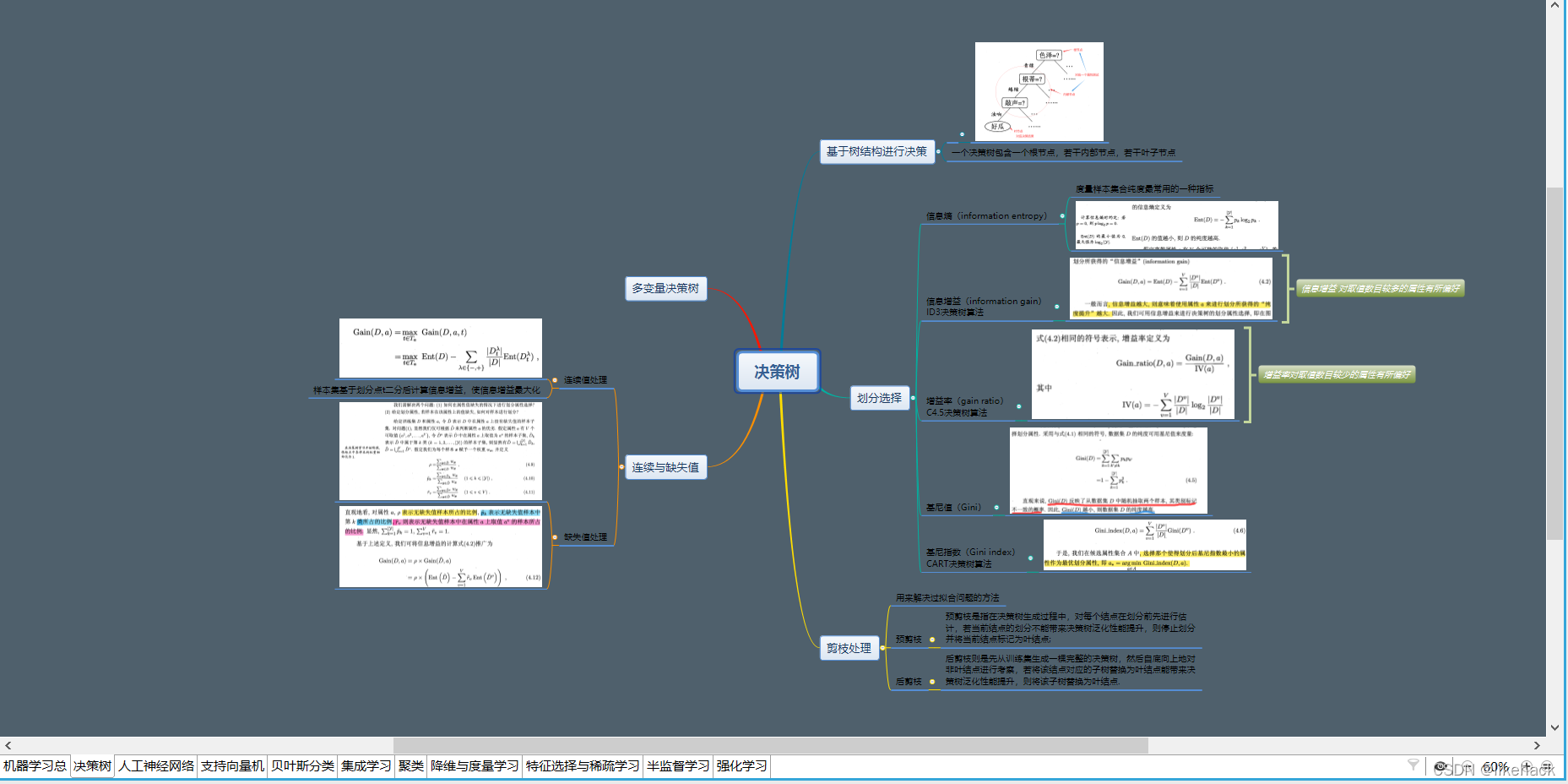Image resolution: width=1568 pixels, height=784 pixels.
Task: Select the 后剪枝 subtopic label
Action: point(909,682)
